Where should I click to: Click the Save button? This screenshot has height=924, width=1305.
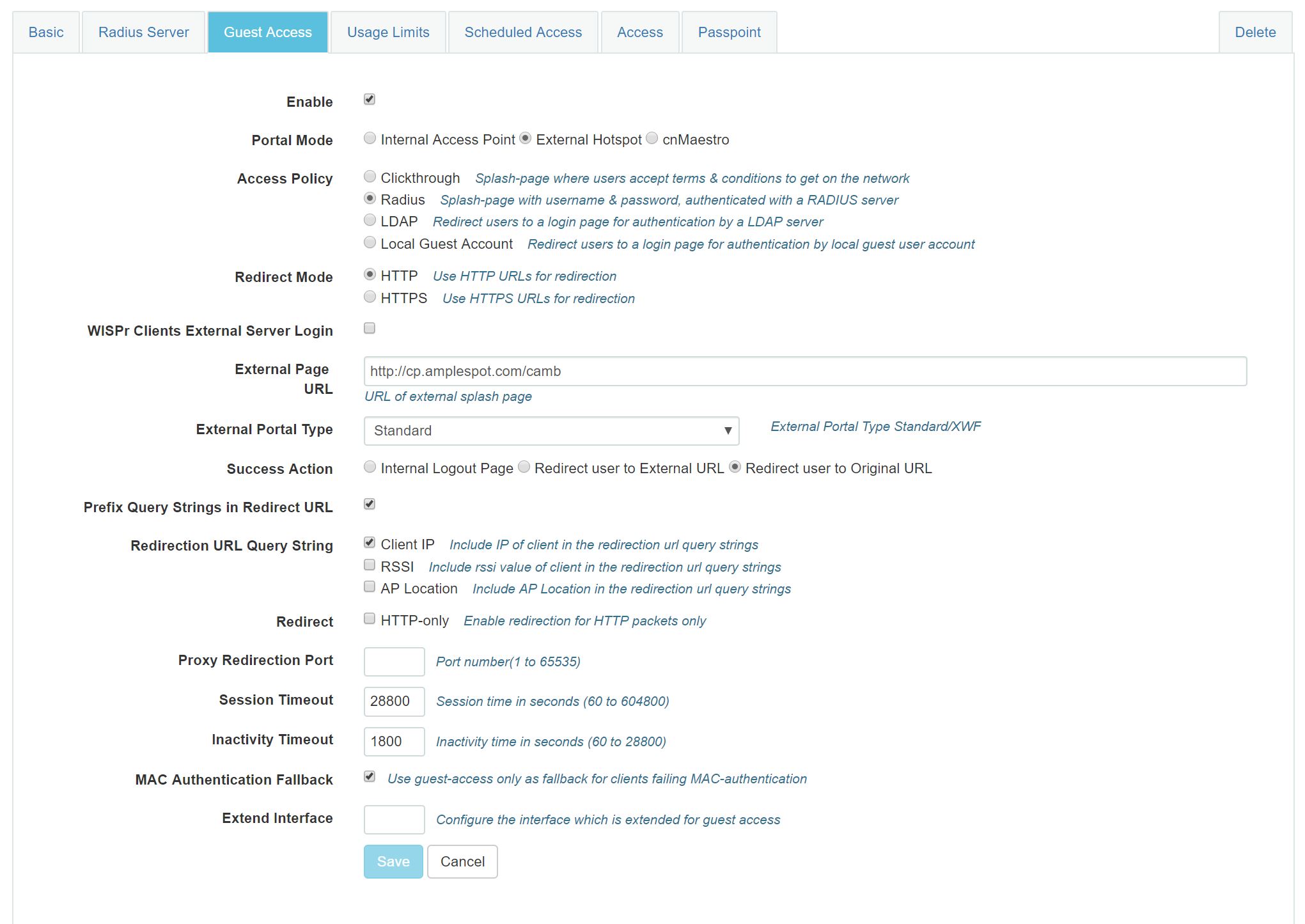(393, 862)
